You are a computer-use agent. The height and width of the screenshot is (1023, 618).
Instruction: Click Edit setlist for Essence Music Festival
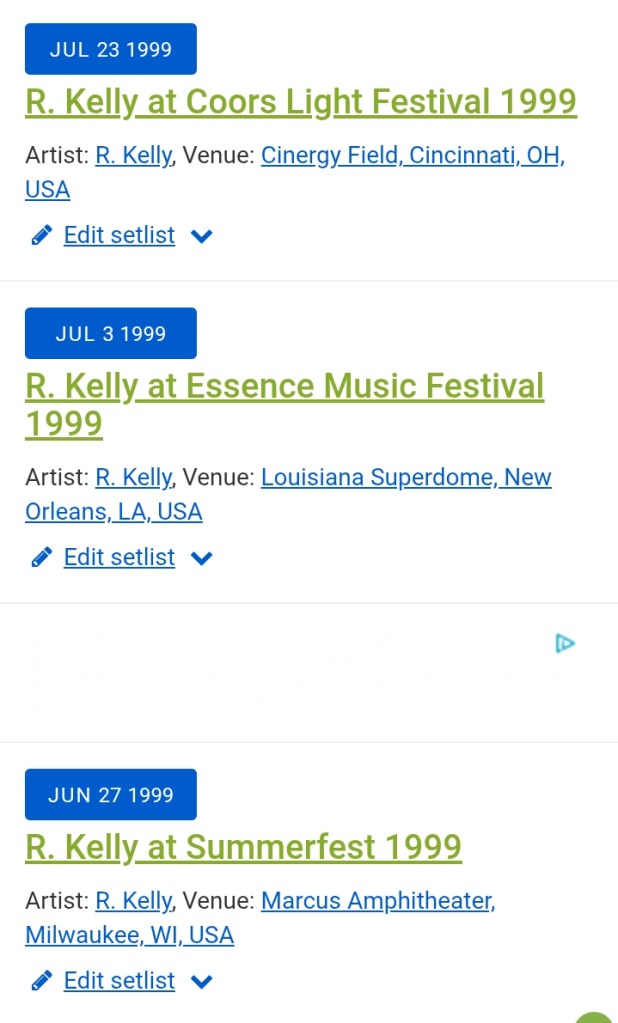click(119, 558)
